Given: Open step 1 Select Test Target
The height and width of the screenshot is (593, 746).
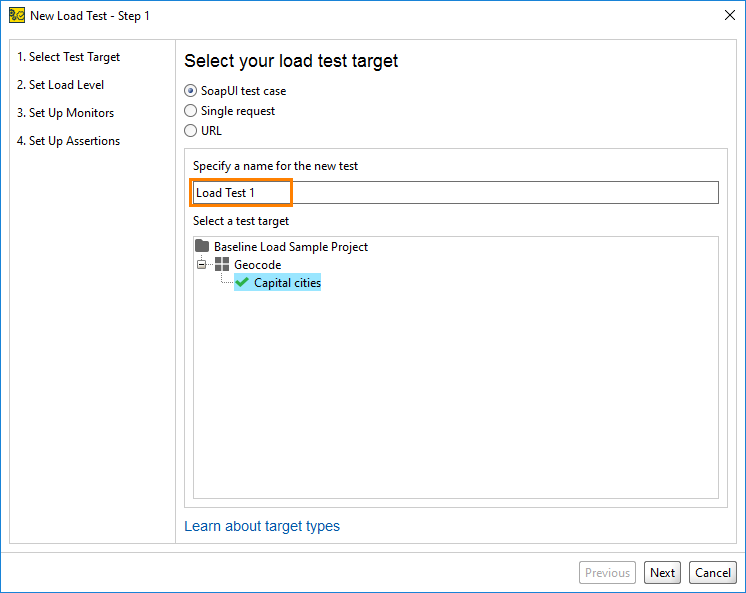Looking at the screenshot, I should tap(69, 57).
